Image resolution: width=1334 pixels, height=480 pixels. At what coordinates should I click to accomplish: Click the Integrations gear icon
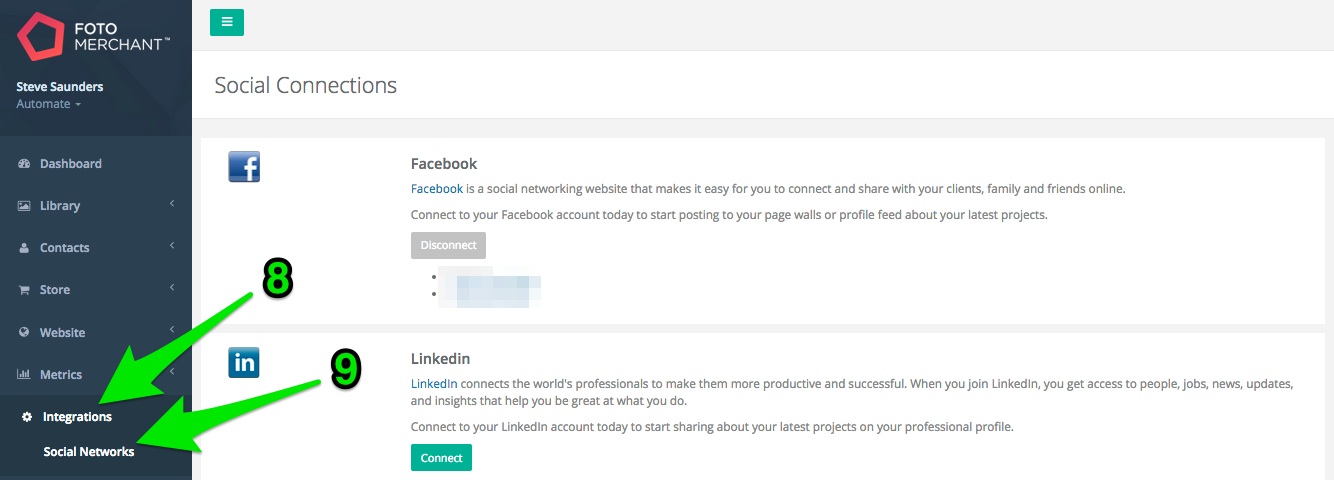(28, 417)
